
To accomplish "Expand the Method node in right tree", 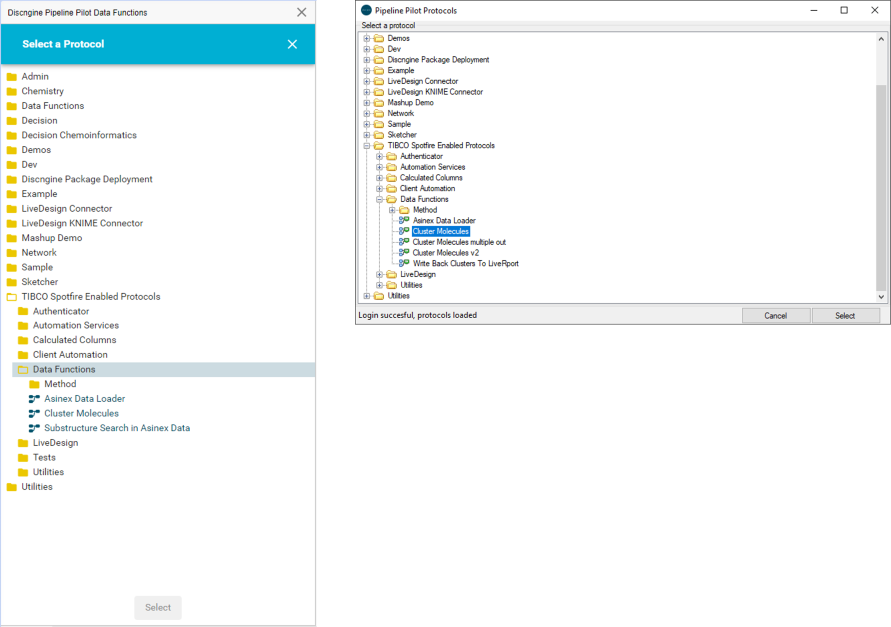I will (x=392, y=210).
